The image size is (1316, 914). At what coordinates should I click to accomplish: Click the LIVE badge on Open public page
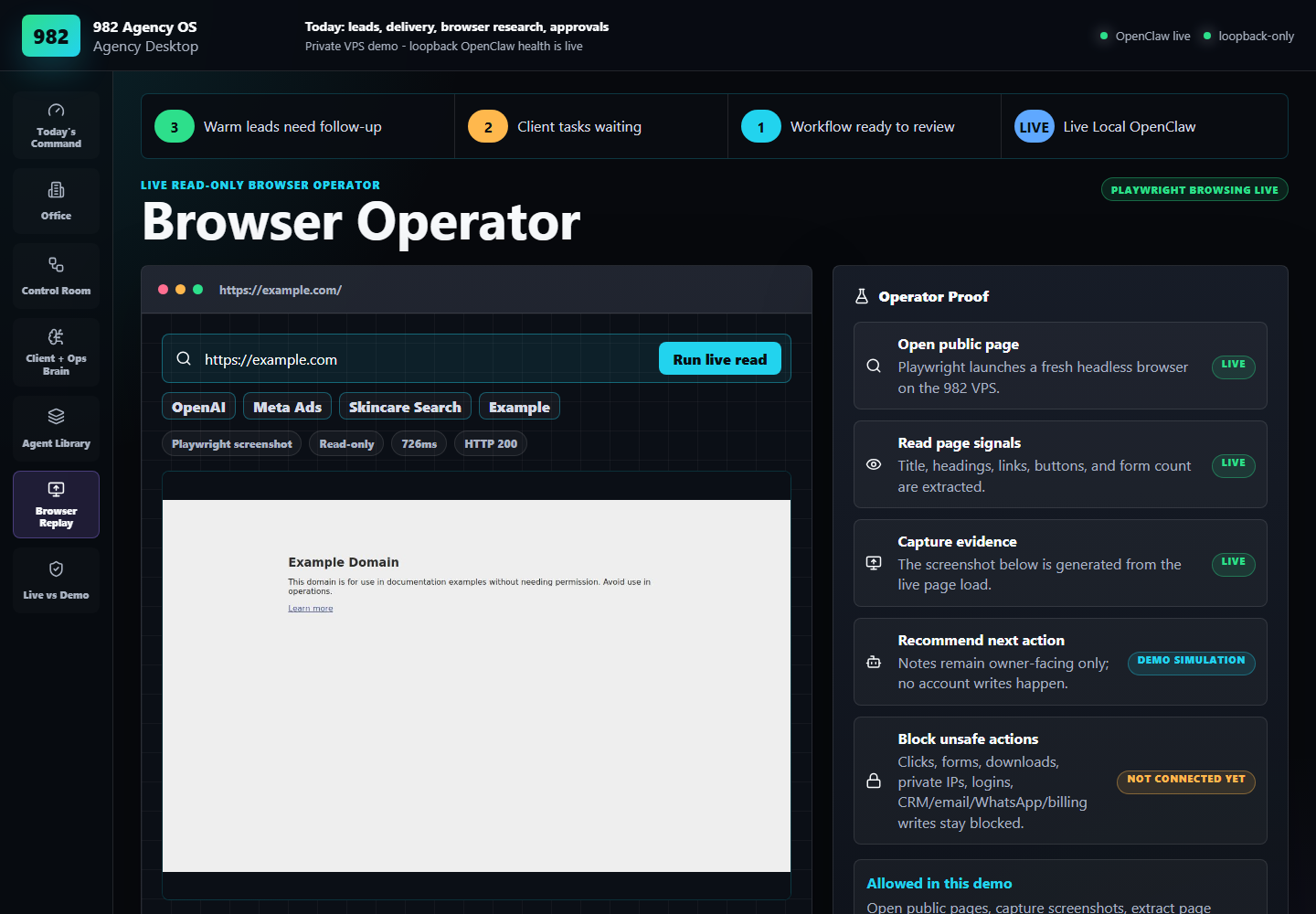tap(1233, 366)
